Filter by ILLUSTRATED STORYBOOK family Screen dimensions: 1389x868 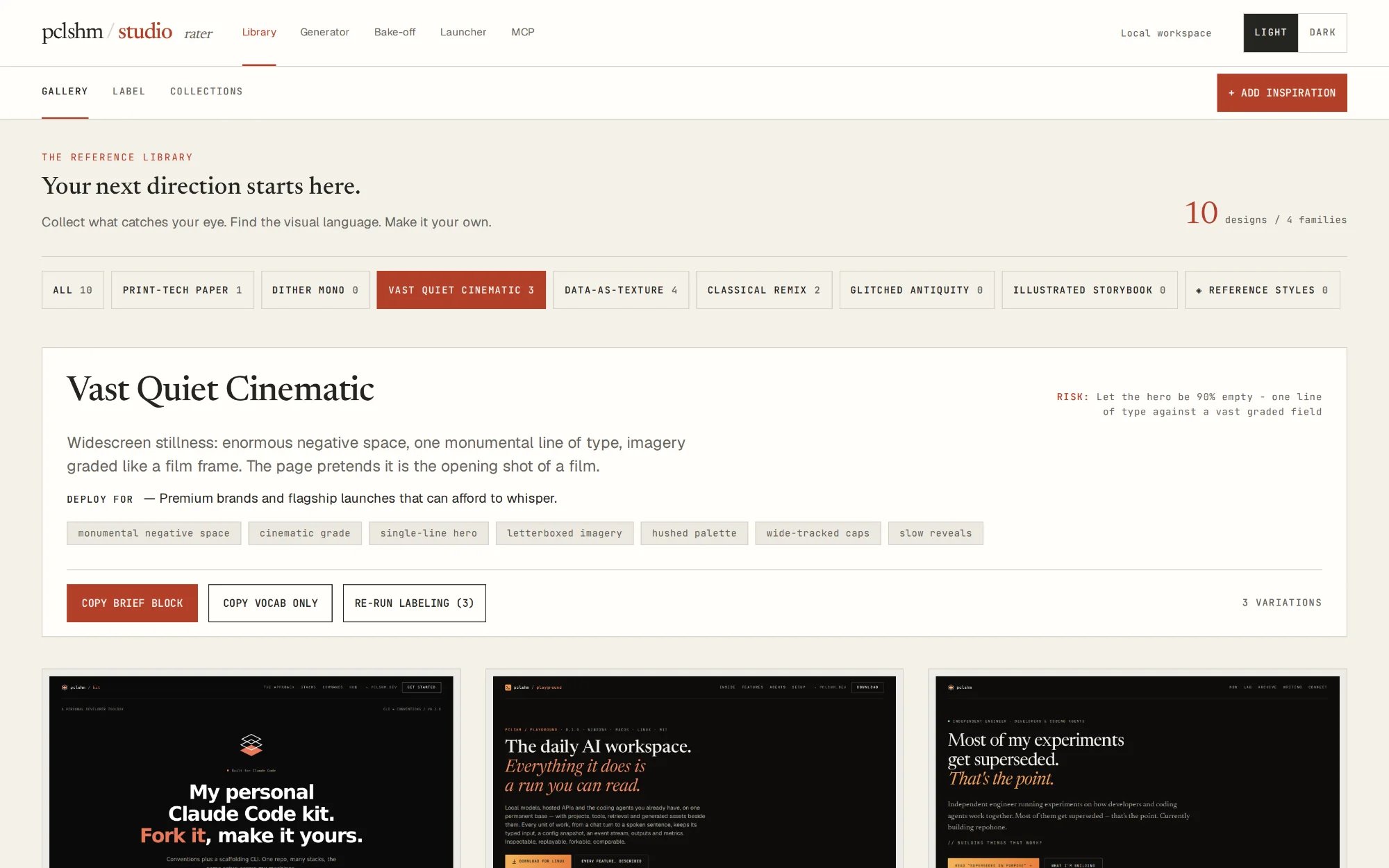[1090, 290]
